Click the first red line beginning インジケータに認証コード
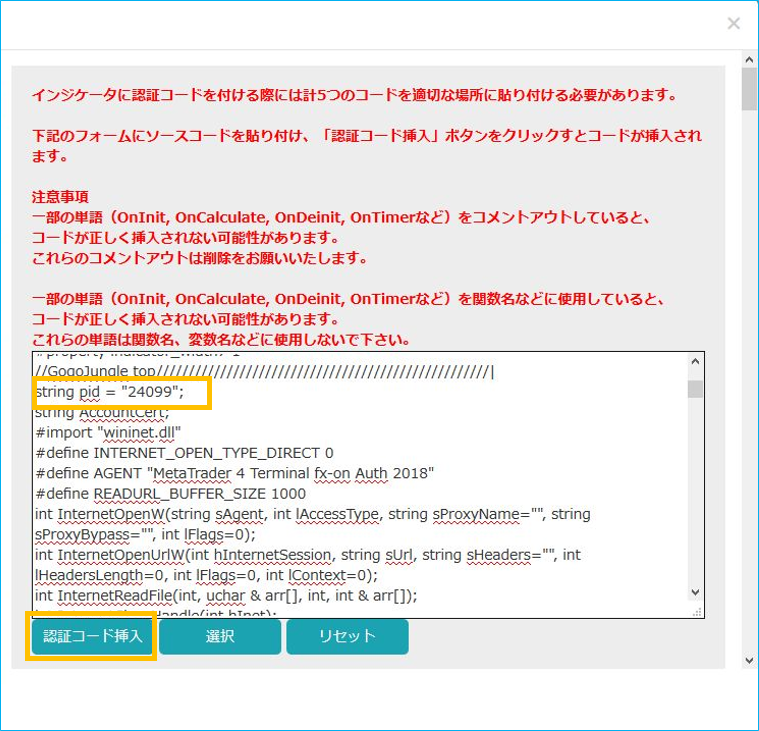Viewport: 759px width, 731px height. (354, 94)
